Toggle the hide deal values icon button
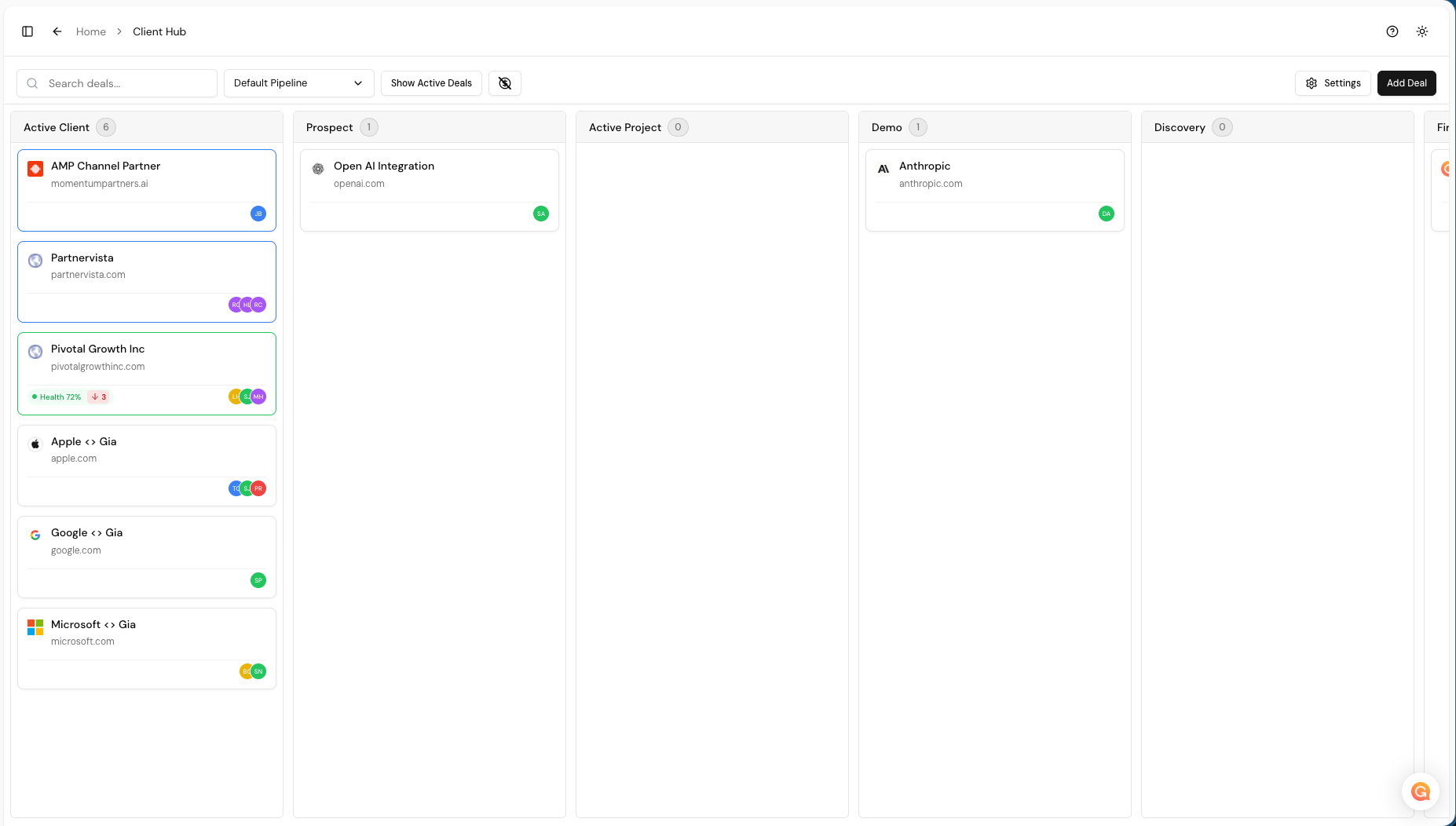This screenshot has height=826, width=1456. coord(505,83)
